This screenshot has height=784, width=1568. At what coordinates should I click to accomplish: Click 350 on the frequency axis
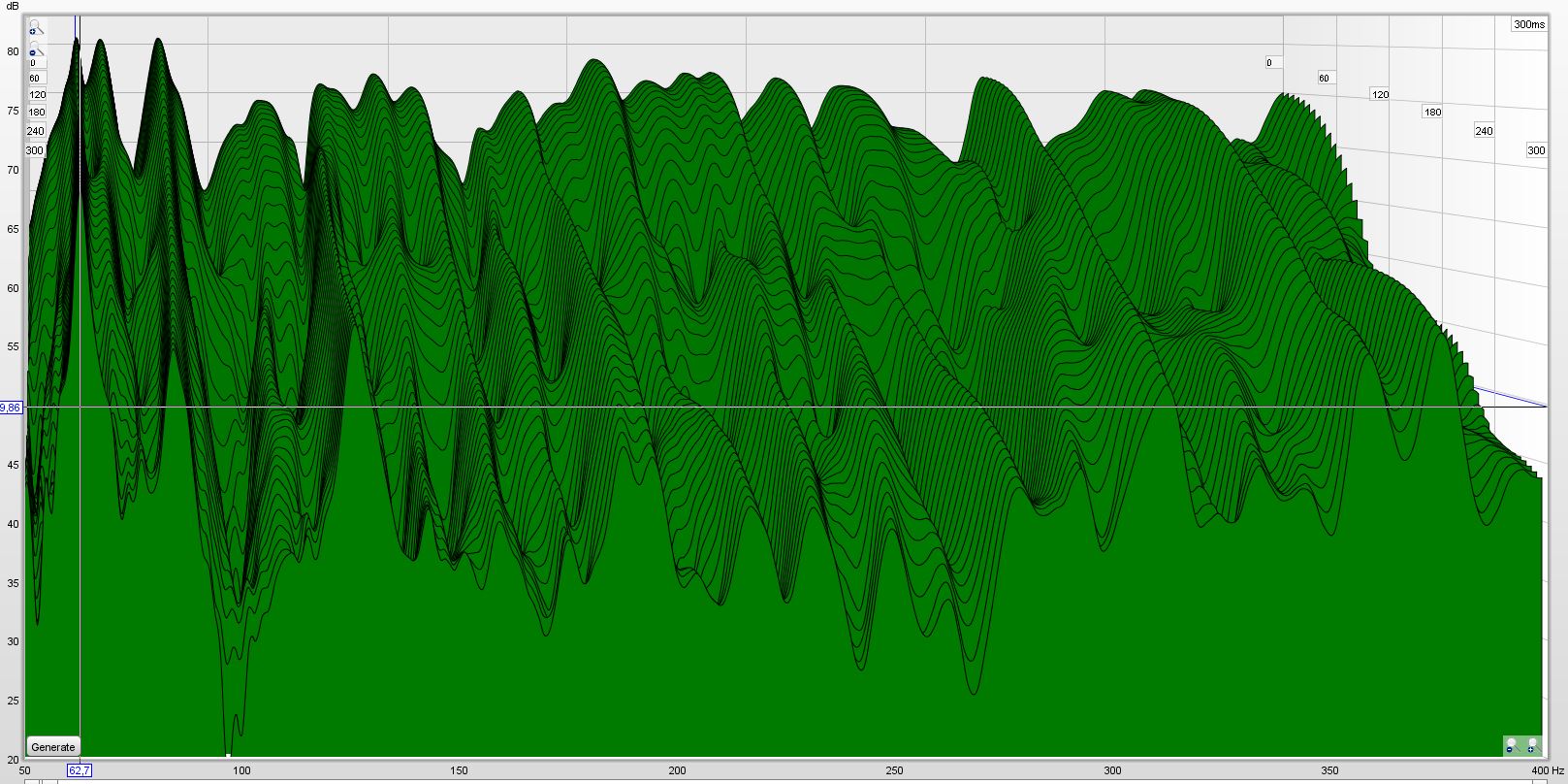(1329, 770)
